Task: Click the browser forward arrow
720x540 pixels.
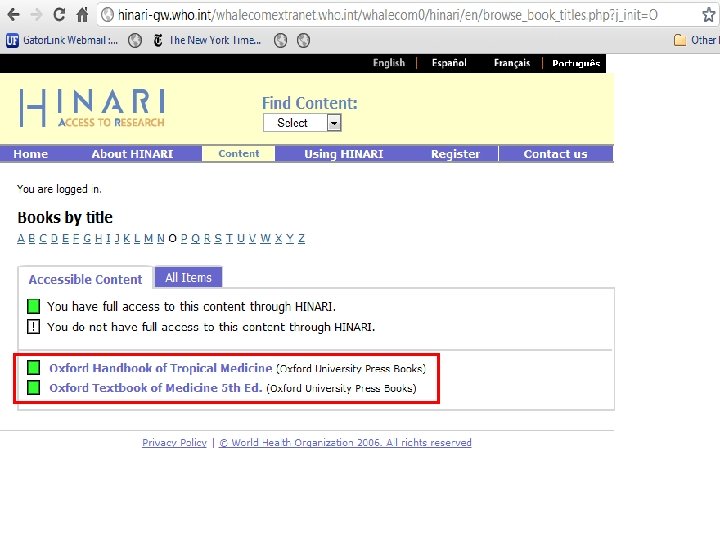Action: pyautogui.click(x=36, y=15)
